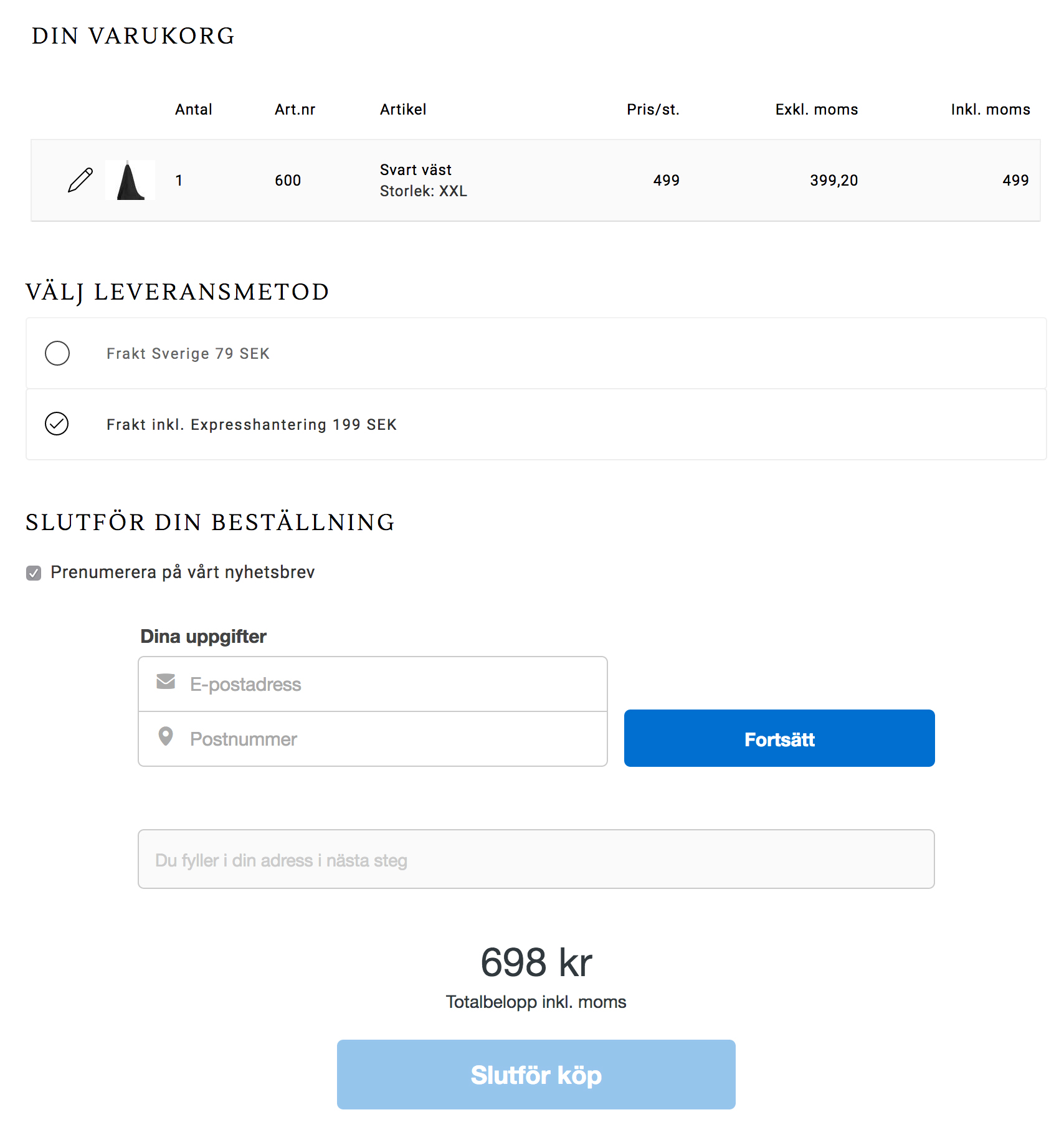
Task: Click the Art.nr column header
Action: [x=295, y=110]
